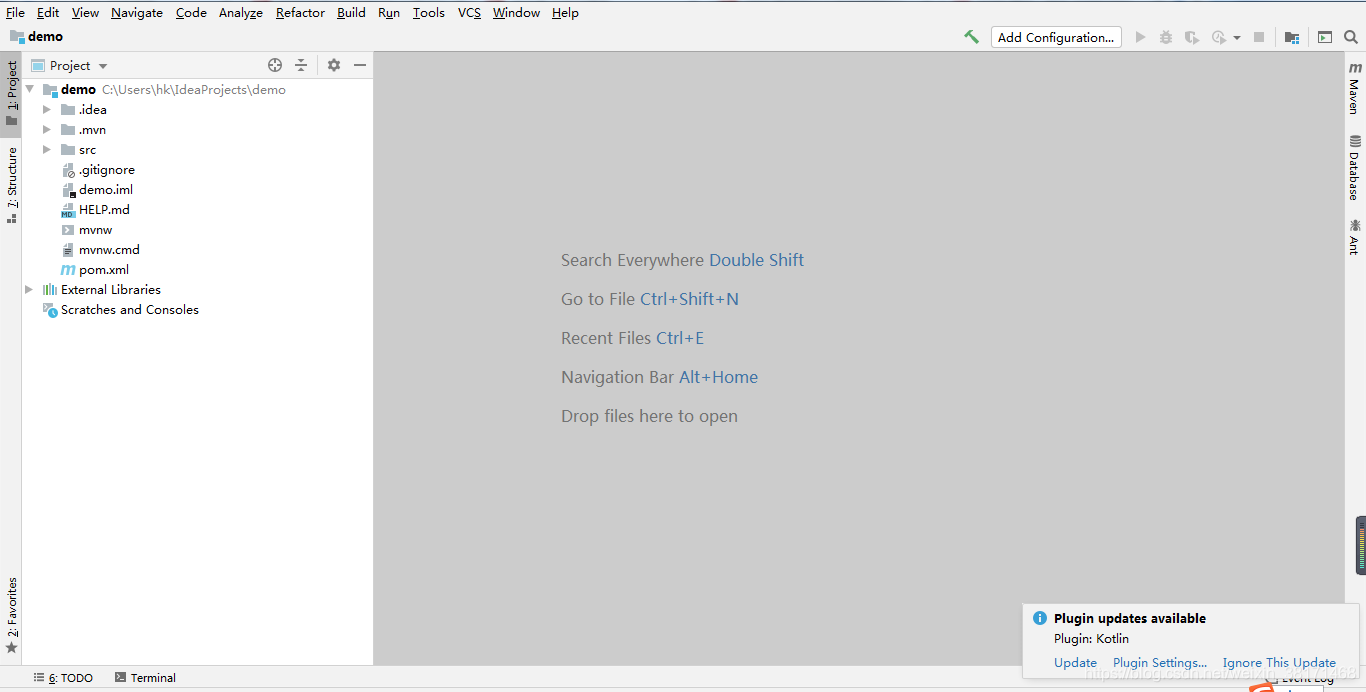Open the Ant tool window tab
1366x692 pixels.
1355,237
